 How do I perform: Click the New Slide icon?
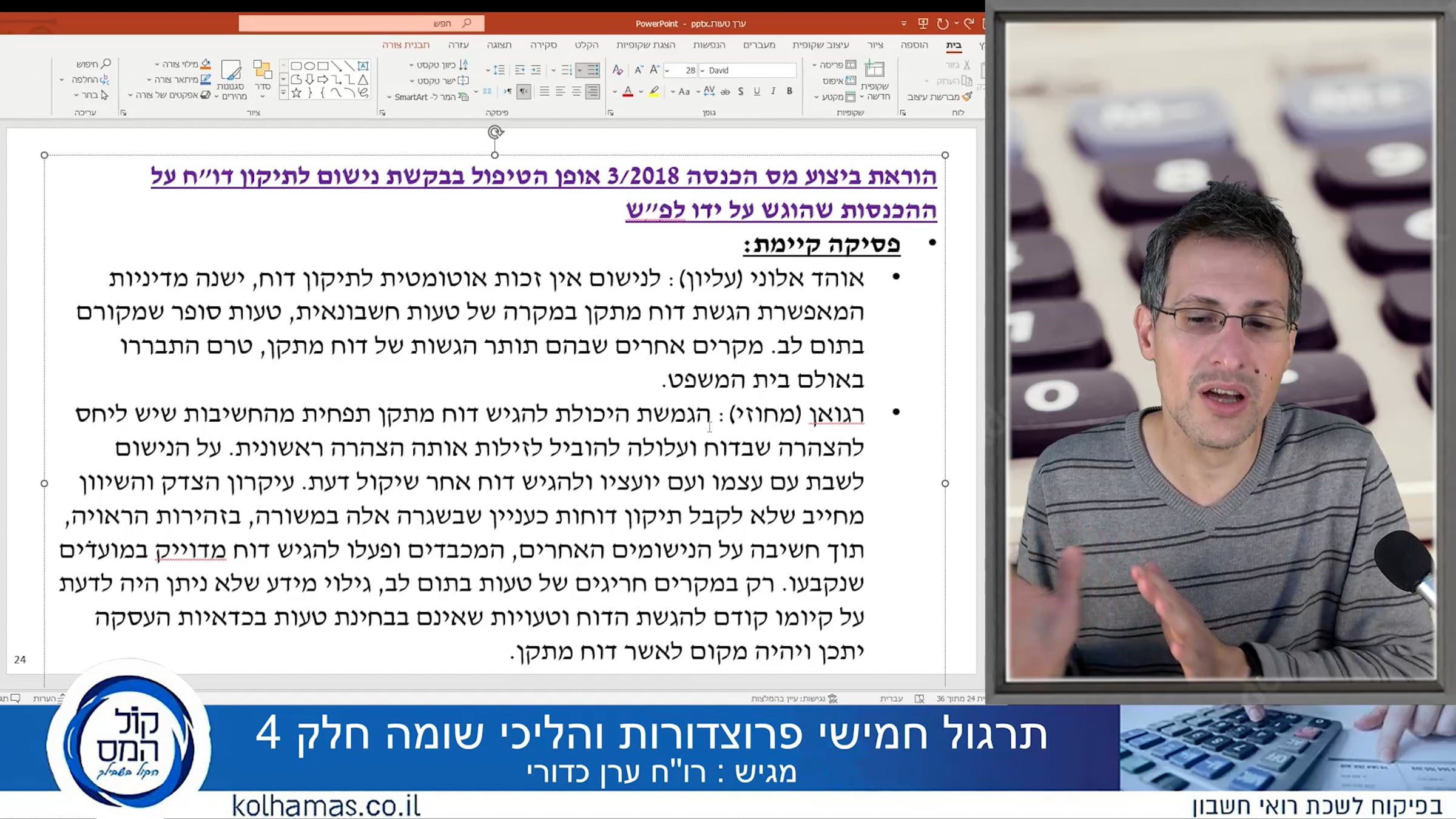tap(874, 70)
